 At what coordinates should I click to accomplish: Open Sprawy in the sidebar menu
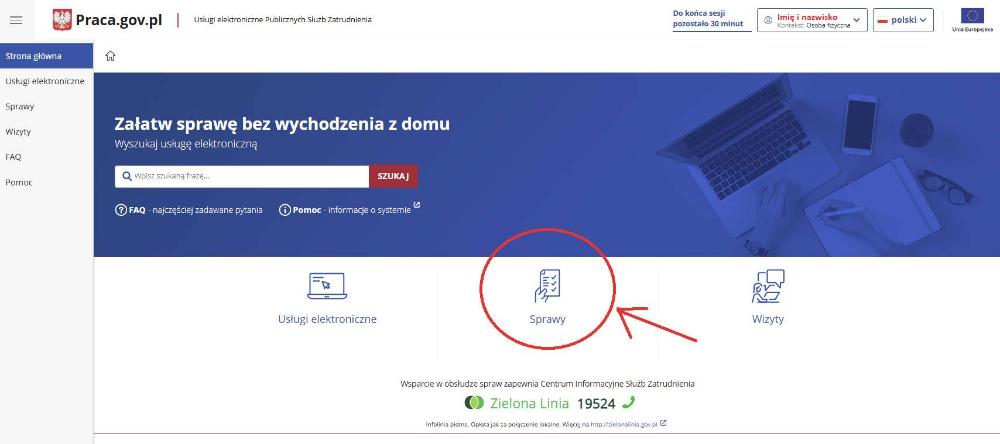pyautogui.click(x=47, y=107)
